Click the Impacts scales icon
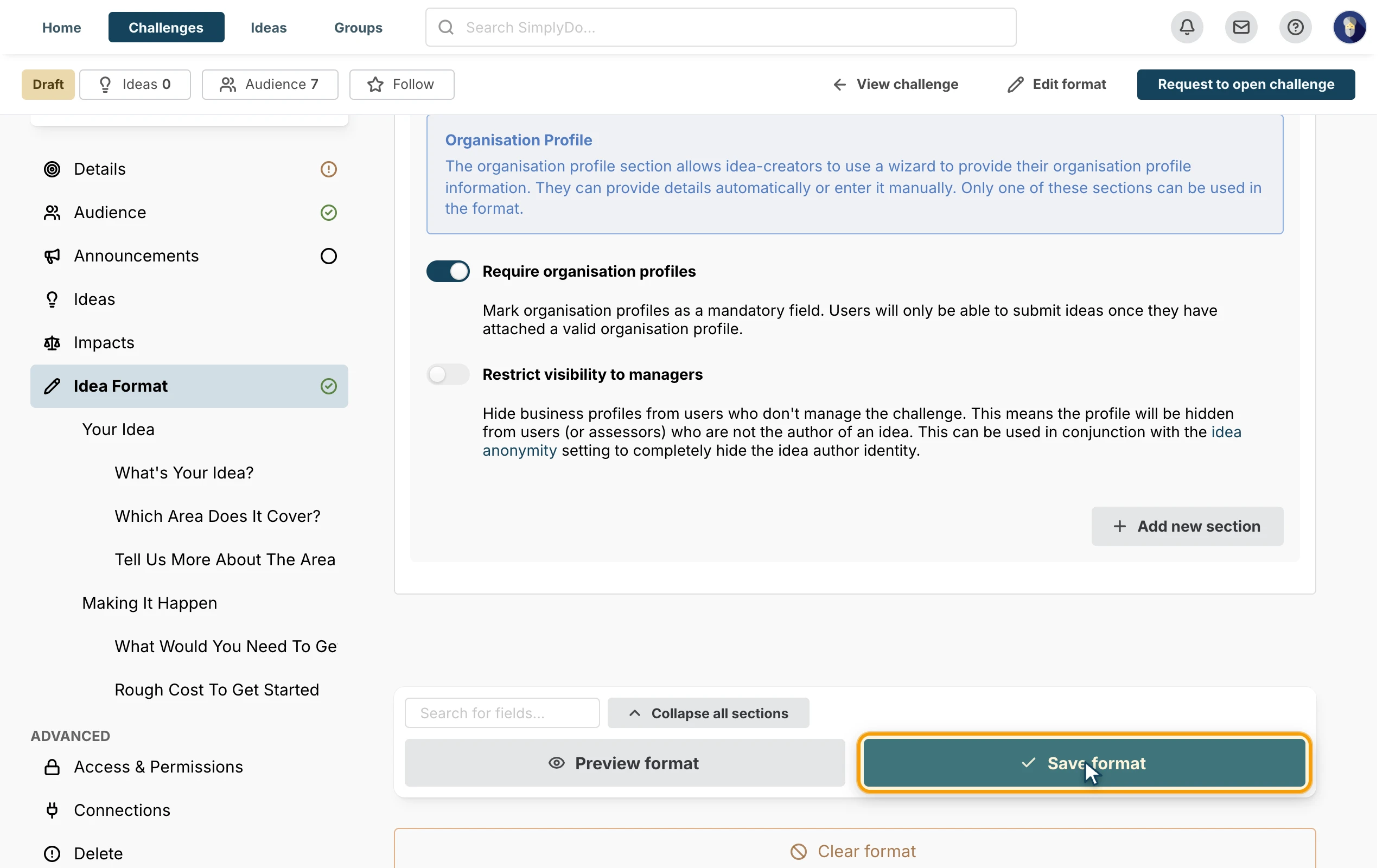The height and width of the screenshot is (868, 1389). pyautogui.click(x=52, y=343)
